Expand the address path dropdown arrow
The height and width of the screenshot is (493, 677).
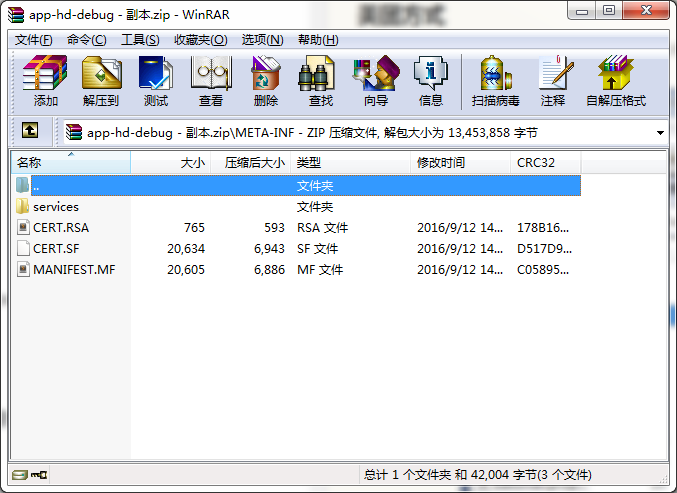[661, 132]
